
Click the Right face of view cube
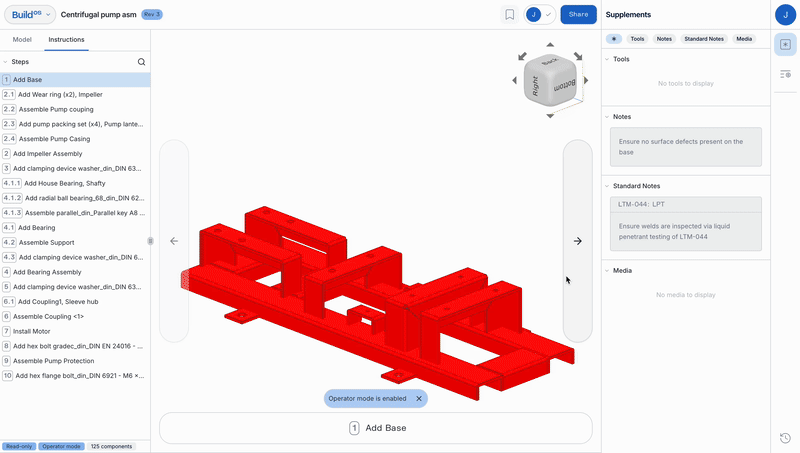tap(535, 86)
